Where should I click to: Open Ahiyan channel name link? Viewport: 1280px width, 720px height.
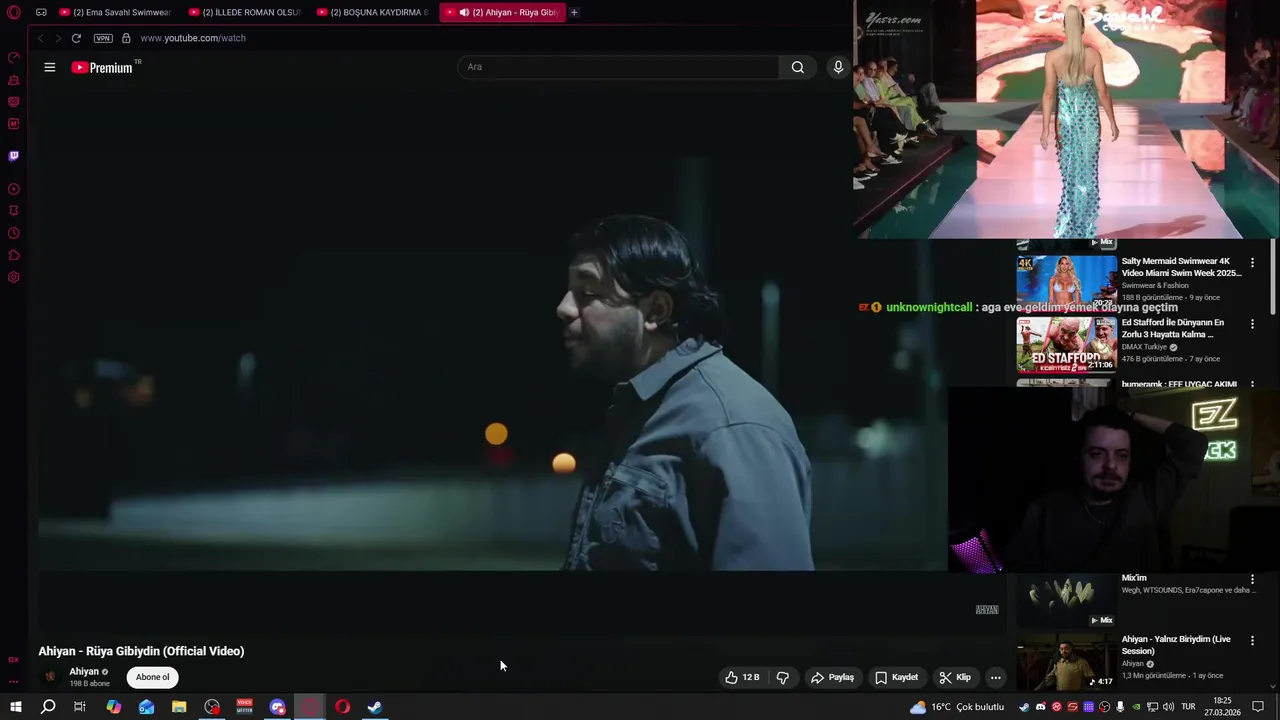(x=84, y=672)
